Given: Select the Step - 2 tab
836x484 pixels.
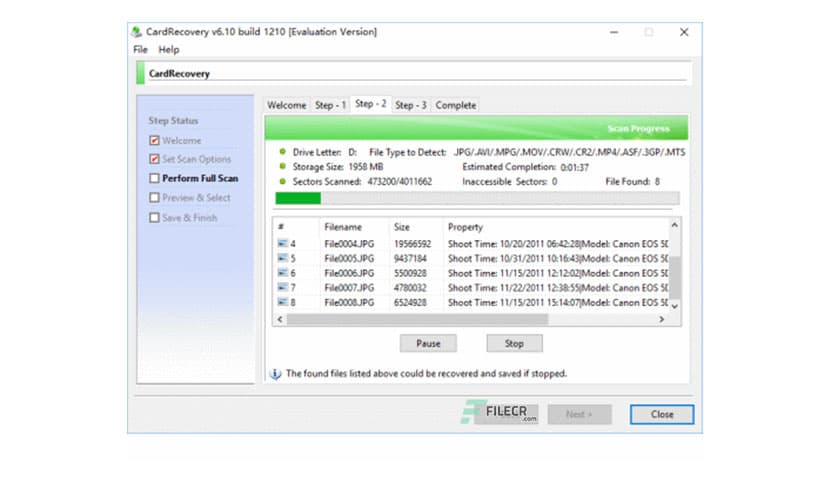Looking at the screenshot, I should click(371, 104).
